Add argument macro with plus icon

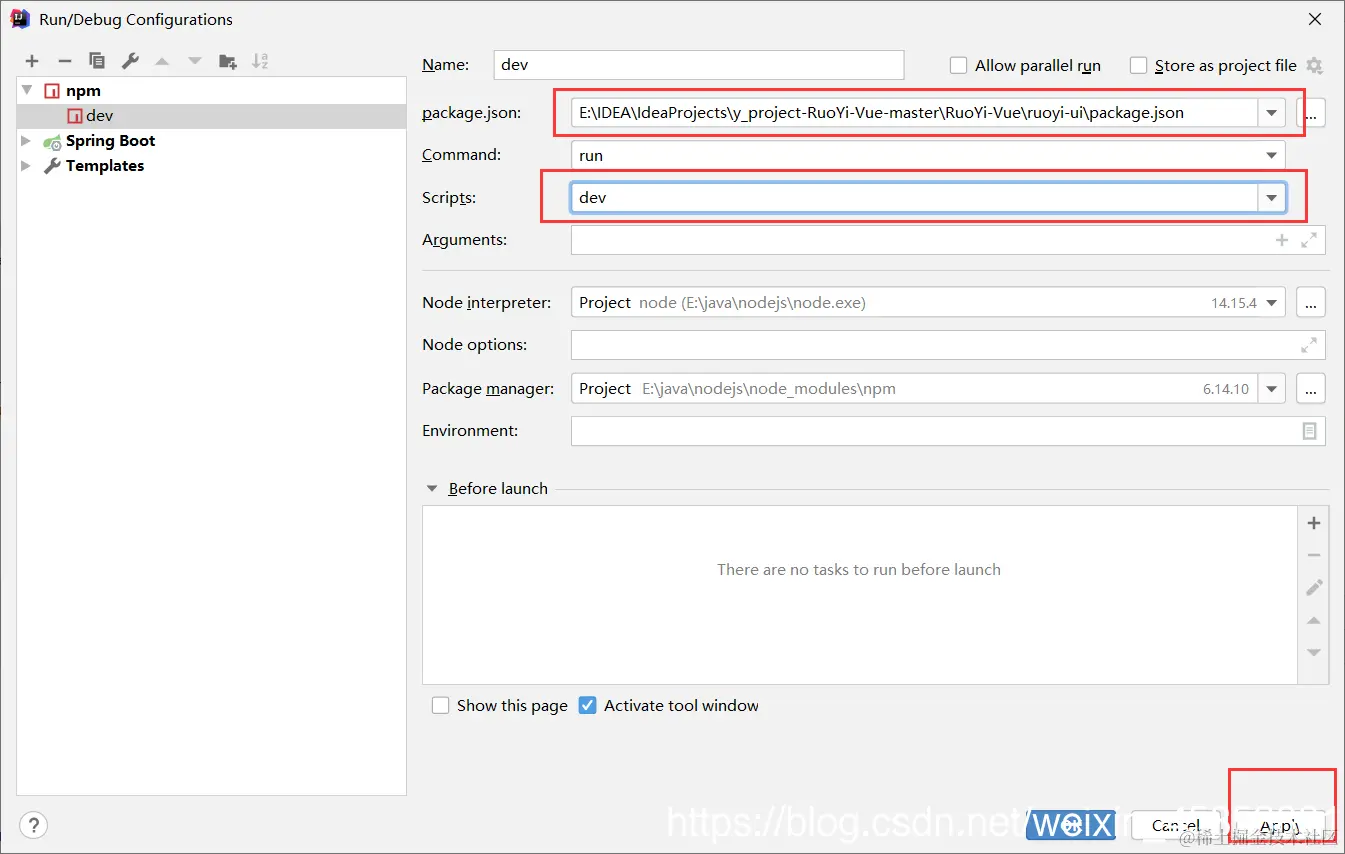click(1282, 240)
